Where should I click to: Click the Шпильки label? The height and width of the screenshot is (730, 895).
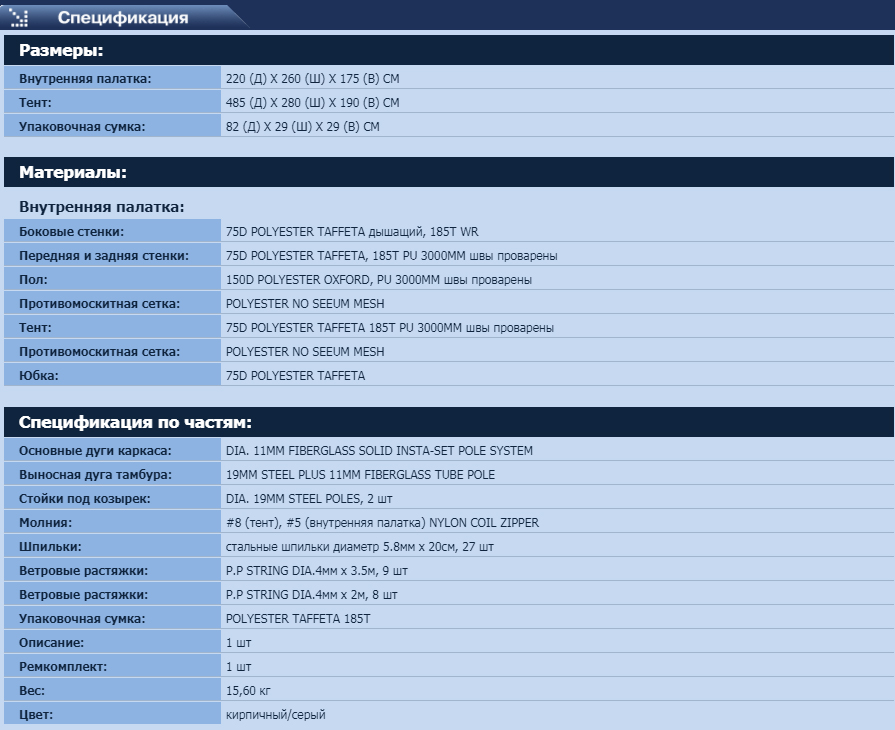[x=50, y=547]
